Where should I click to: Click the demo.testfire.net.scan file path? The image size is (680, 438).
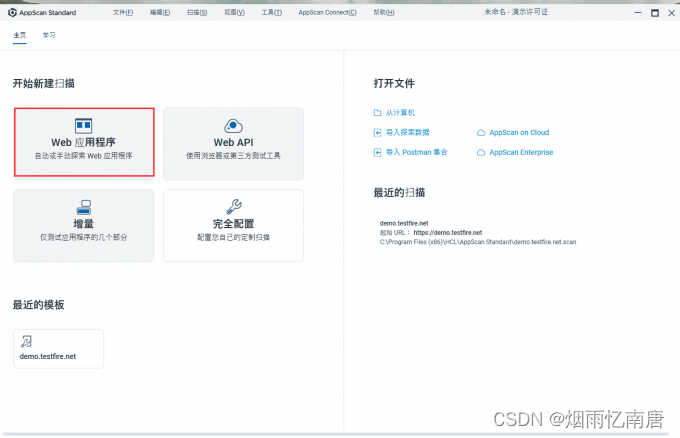pyautogui.click(x=478, y=242)
